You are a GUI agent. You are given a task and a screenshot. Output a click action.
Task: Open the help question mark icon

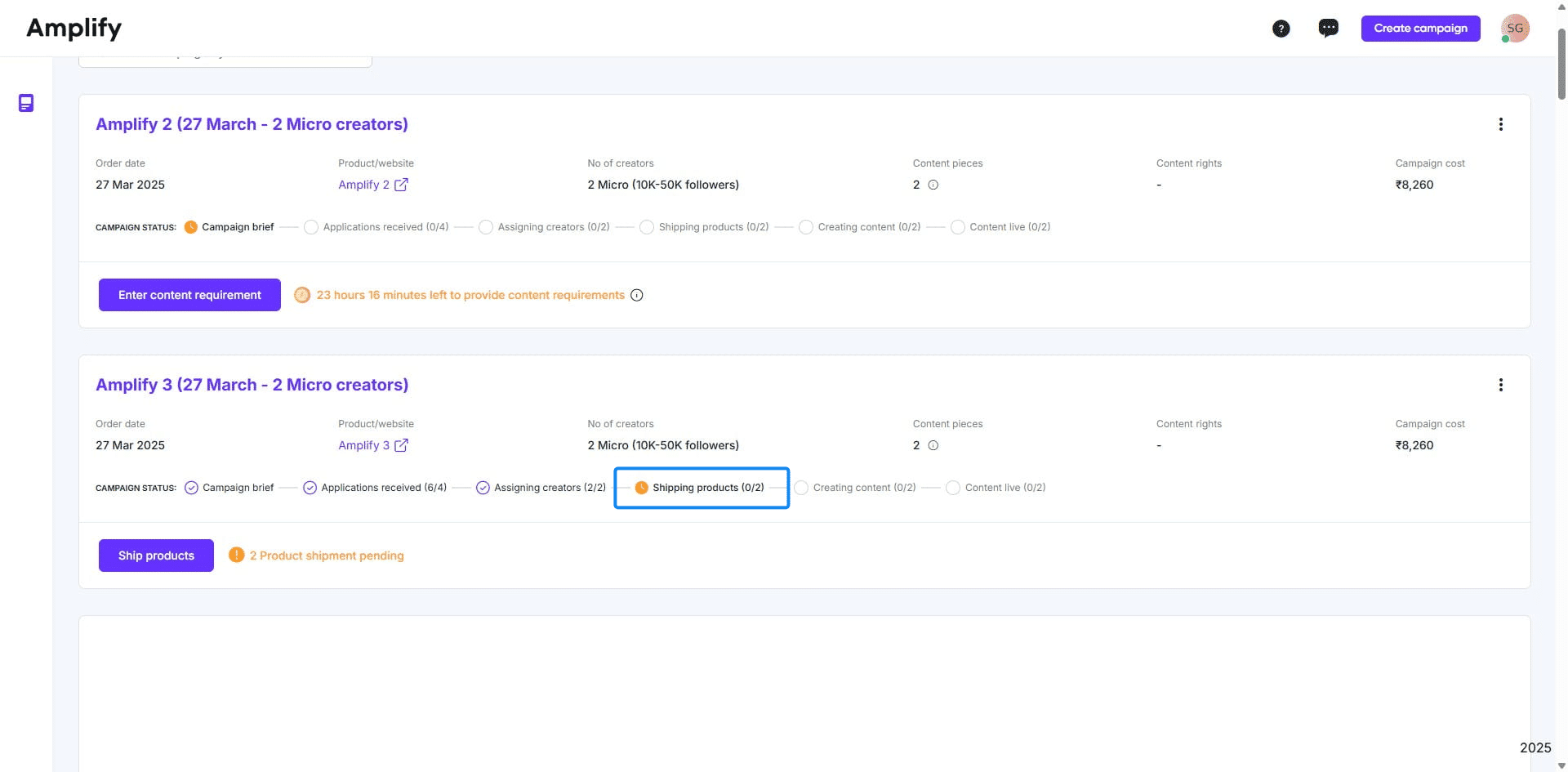1281,29
